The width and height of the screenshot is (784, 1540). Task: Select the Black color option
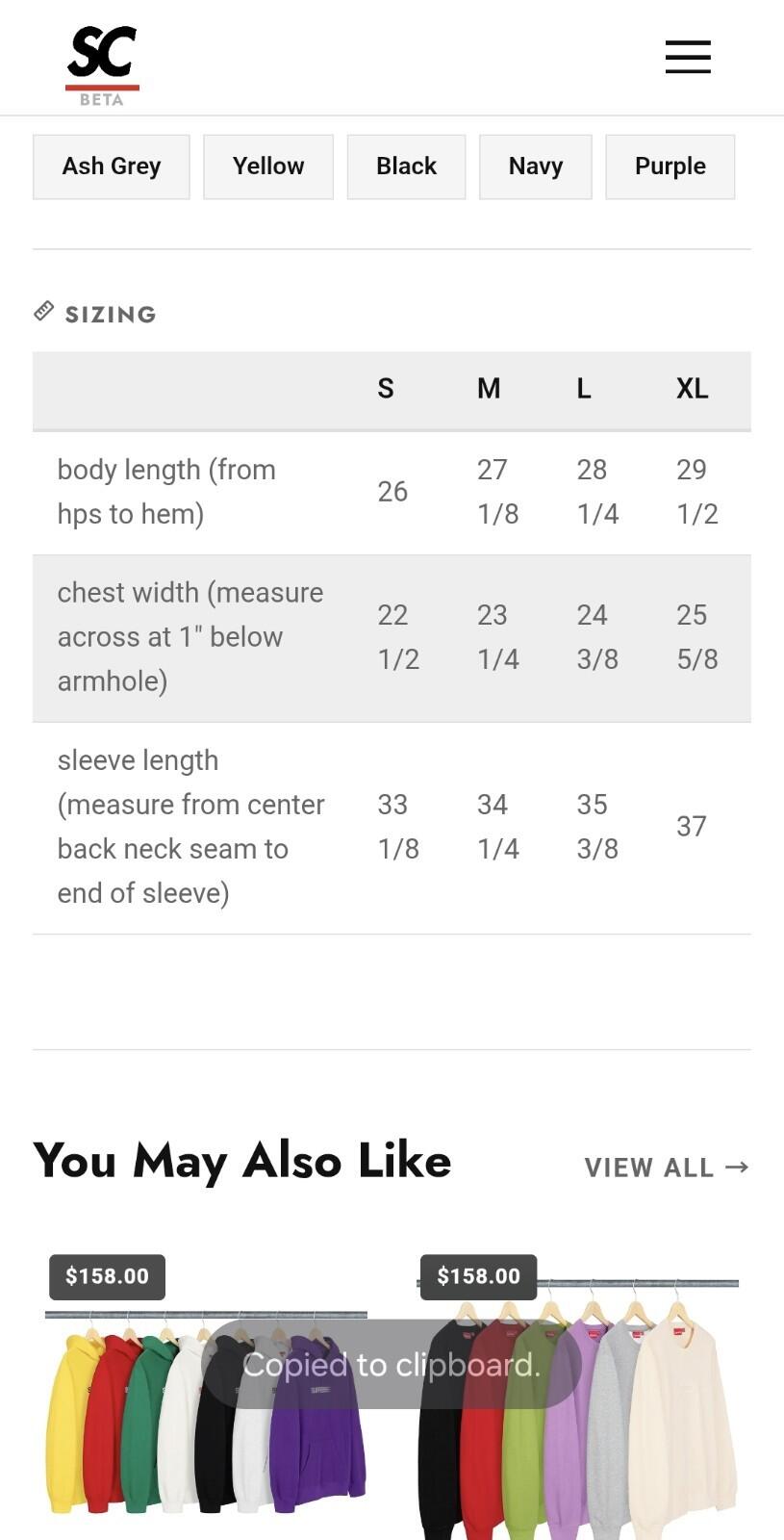coord(406,167)
